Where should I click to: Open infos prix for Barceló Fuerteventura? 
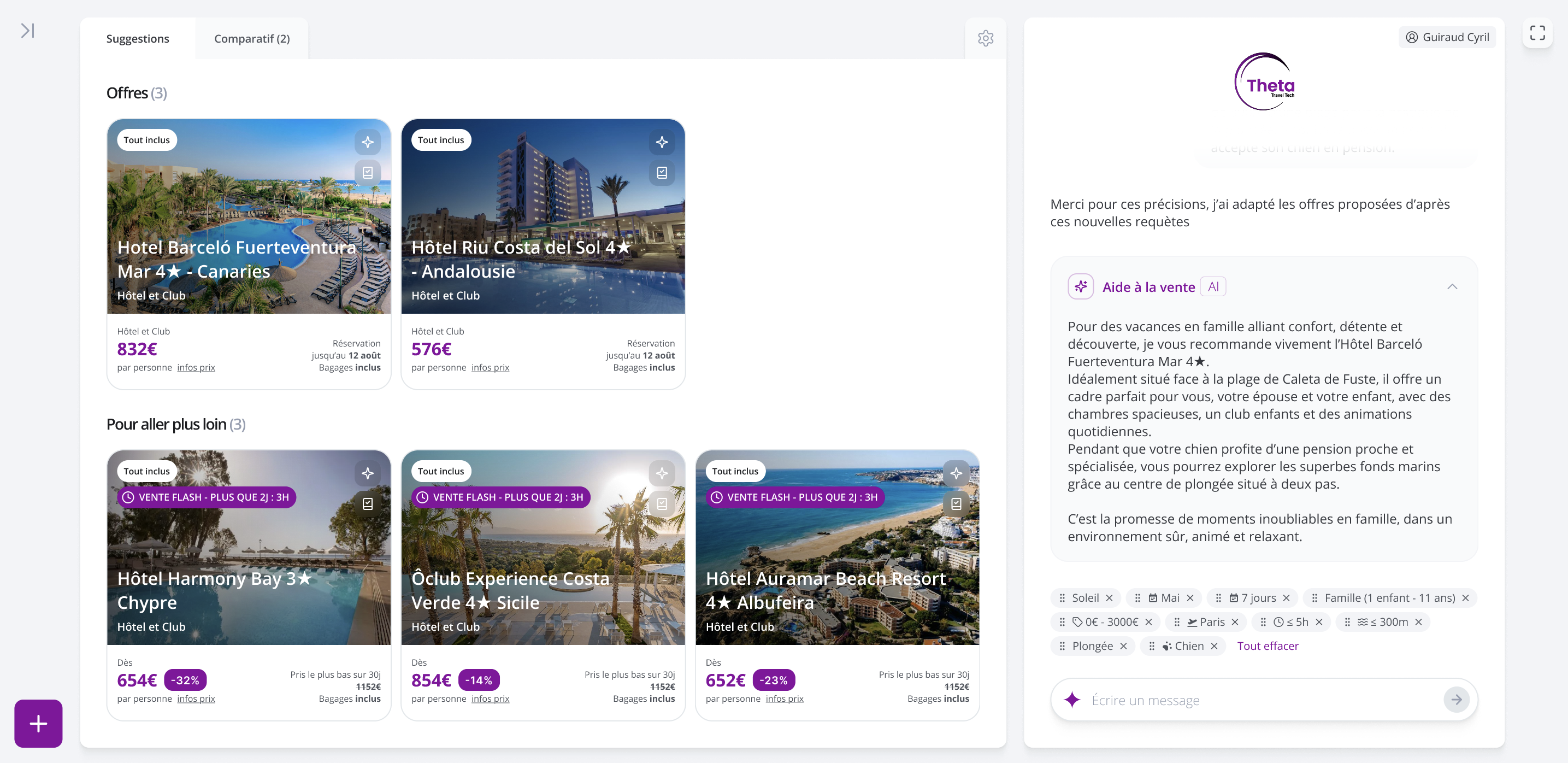(196, 367)
